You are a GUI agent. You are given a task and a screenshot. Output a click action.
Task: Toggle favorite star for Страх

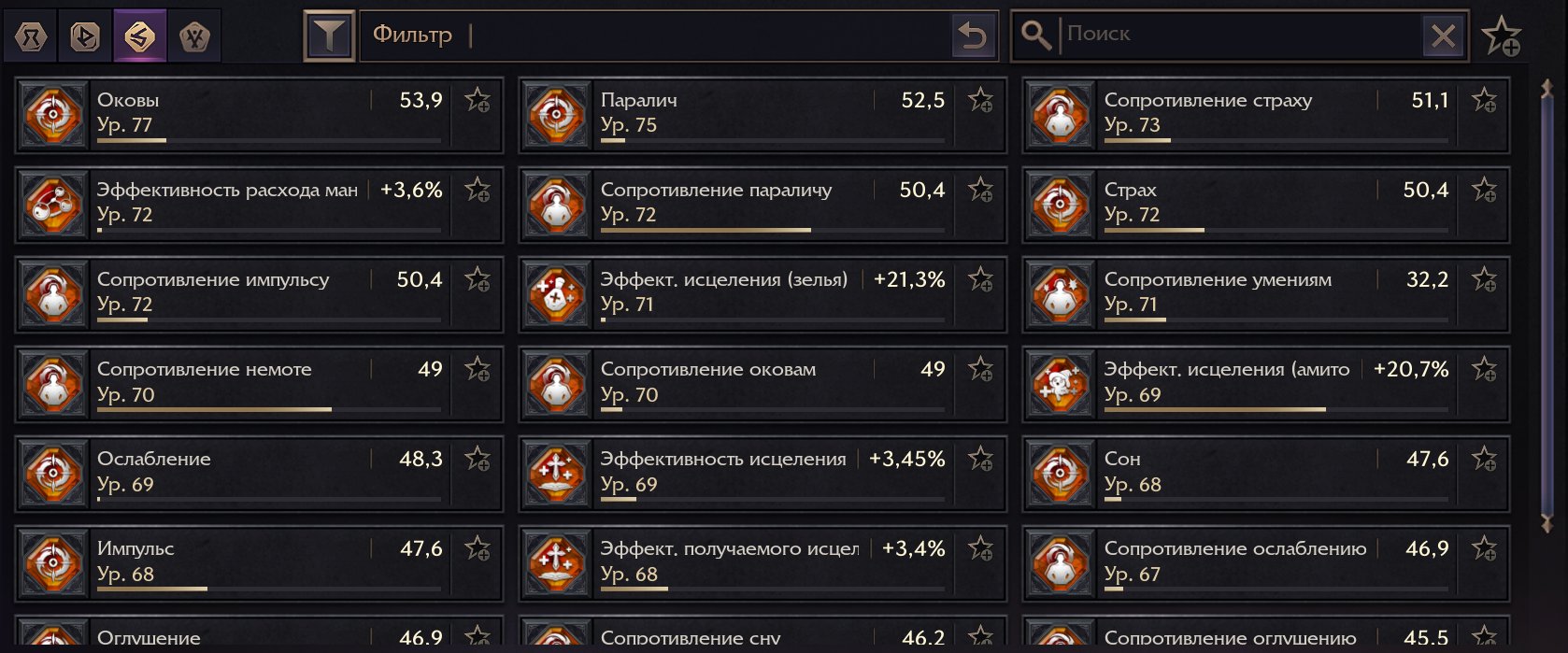click(x=1484, y=190)
